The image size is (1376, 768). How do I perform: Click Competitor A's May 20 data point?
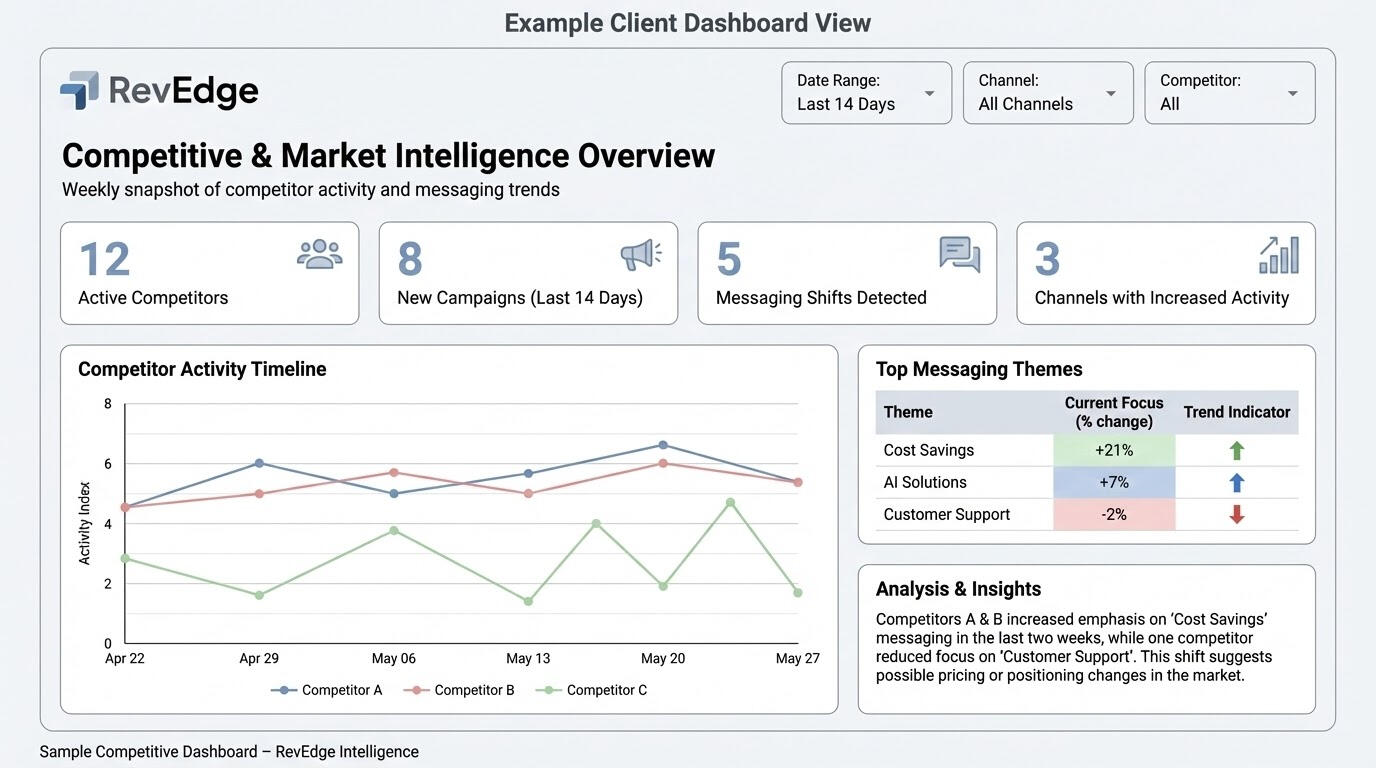tap(663, 445)
